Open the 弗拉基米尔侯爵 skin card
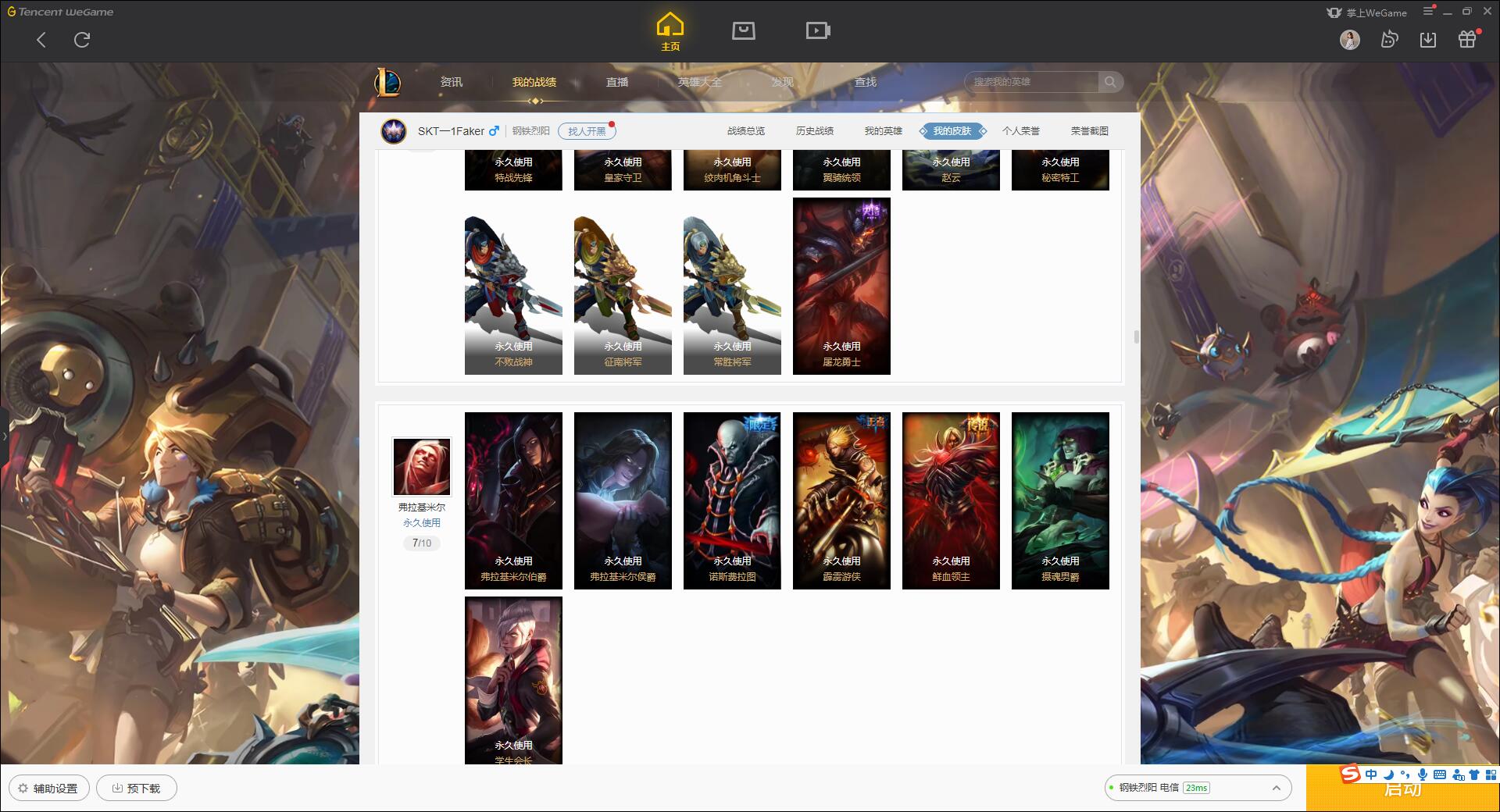 click(623, 500)
